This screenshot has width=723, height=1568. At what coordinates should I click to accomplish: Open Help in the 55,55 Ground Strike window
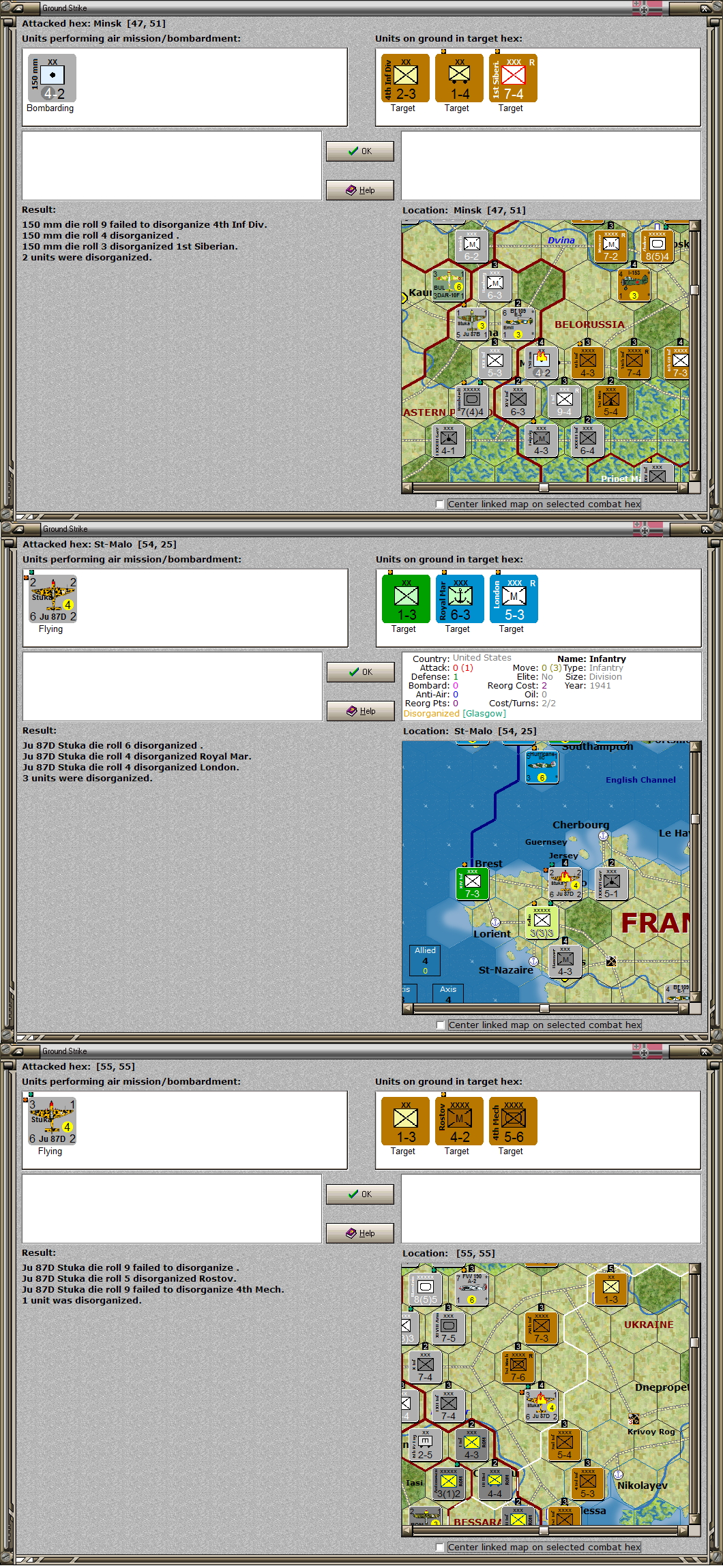tap(360, 1233)
